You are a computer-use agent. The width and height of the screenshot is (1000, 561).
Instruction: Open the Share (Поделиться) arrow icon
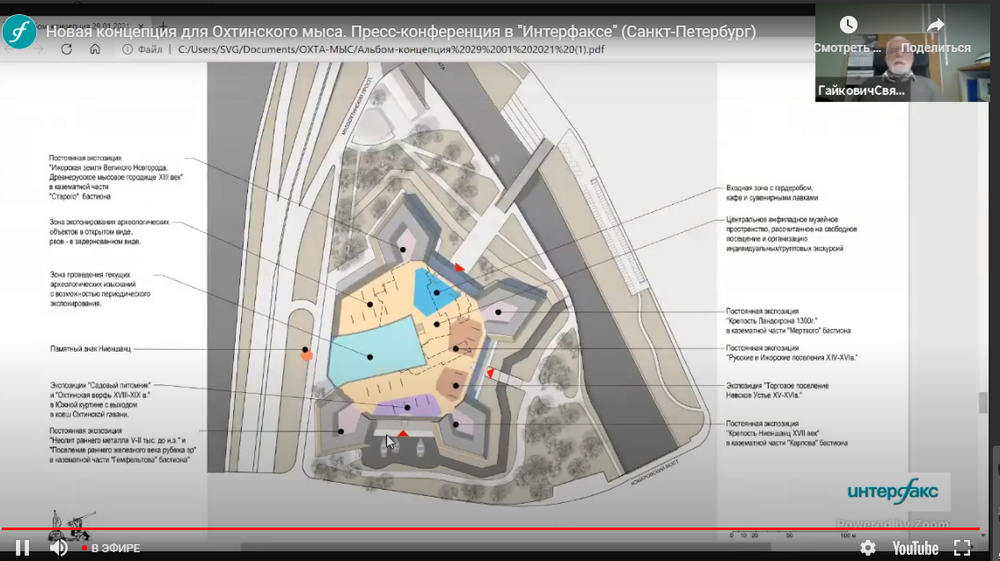click(x=935, y=25)
